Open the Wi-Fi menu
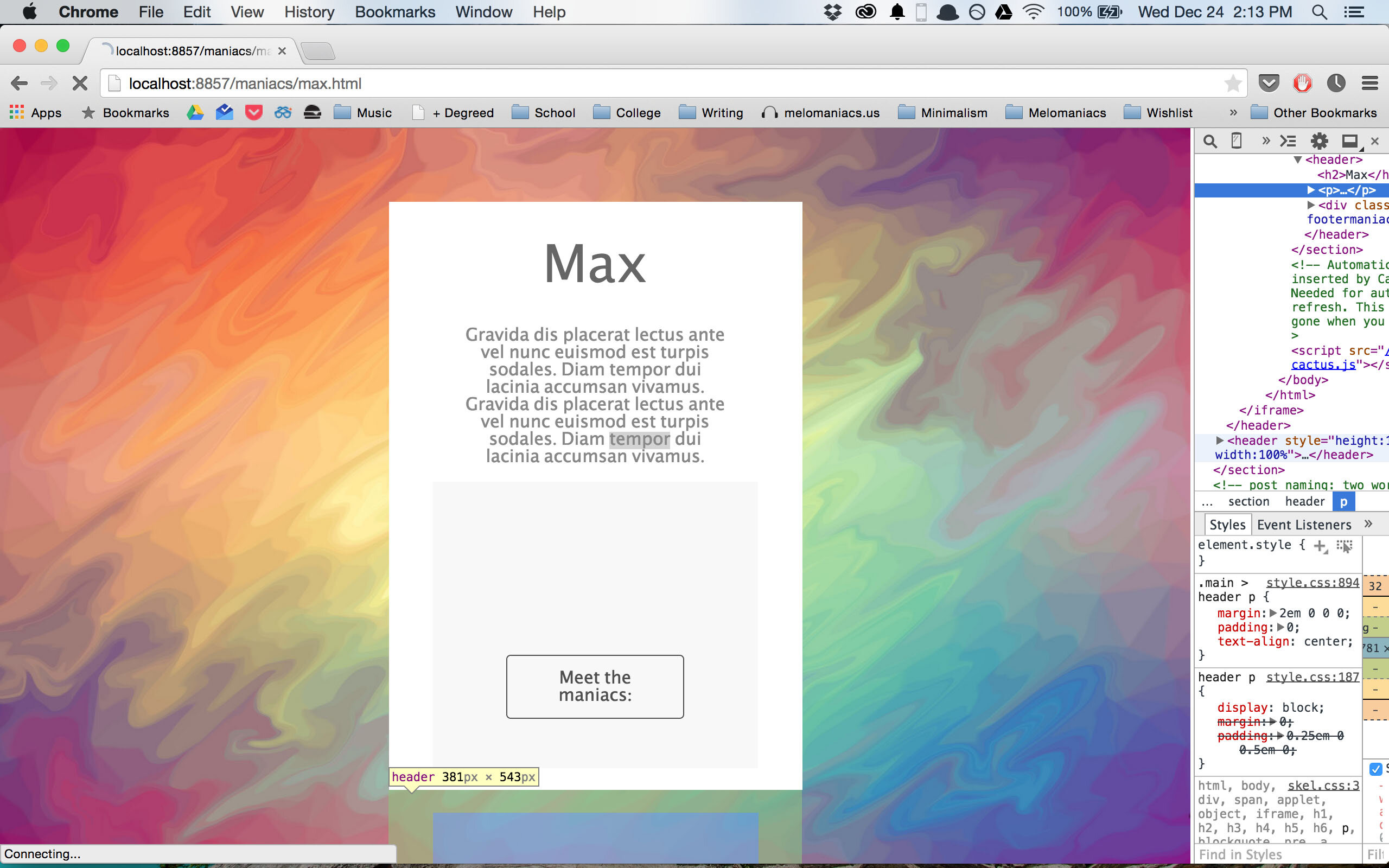Screen dimensions: 1389x868 [1033, 12]
